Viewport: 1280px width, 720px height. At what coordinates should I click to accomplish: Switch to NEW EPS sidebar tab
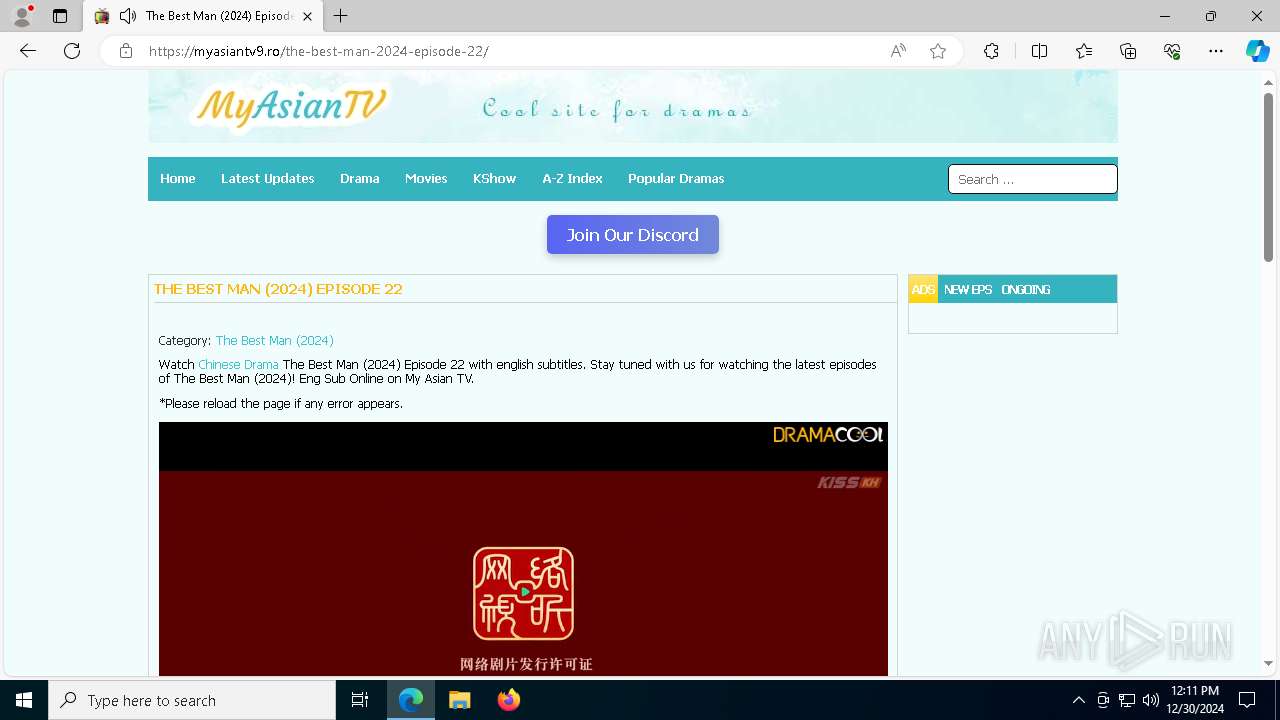968,289
